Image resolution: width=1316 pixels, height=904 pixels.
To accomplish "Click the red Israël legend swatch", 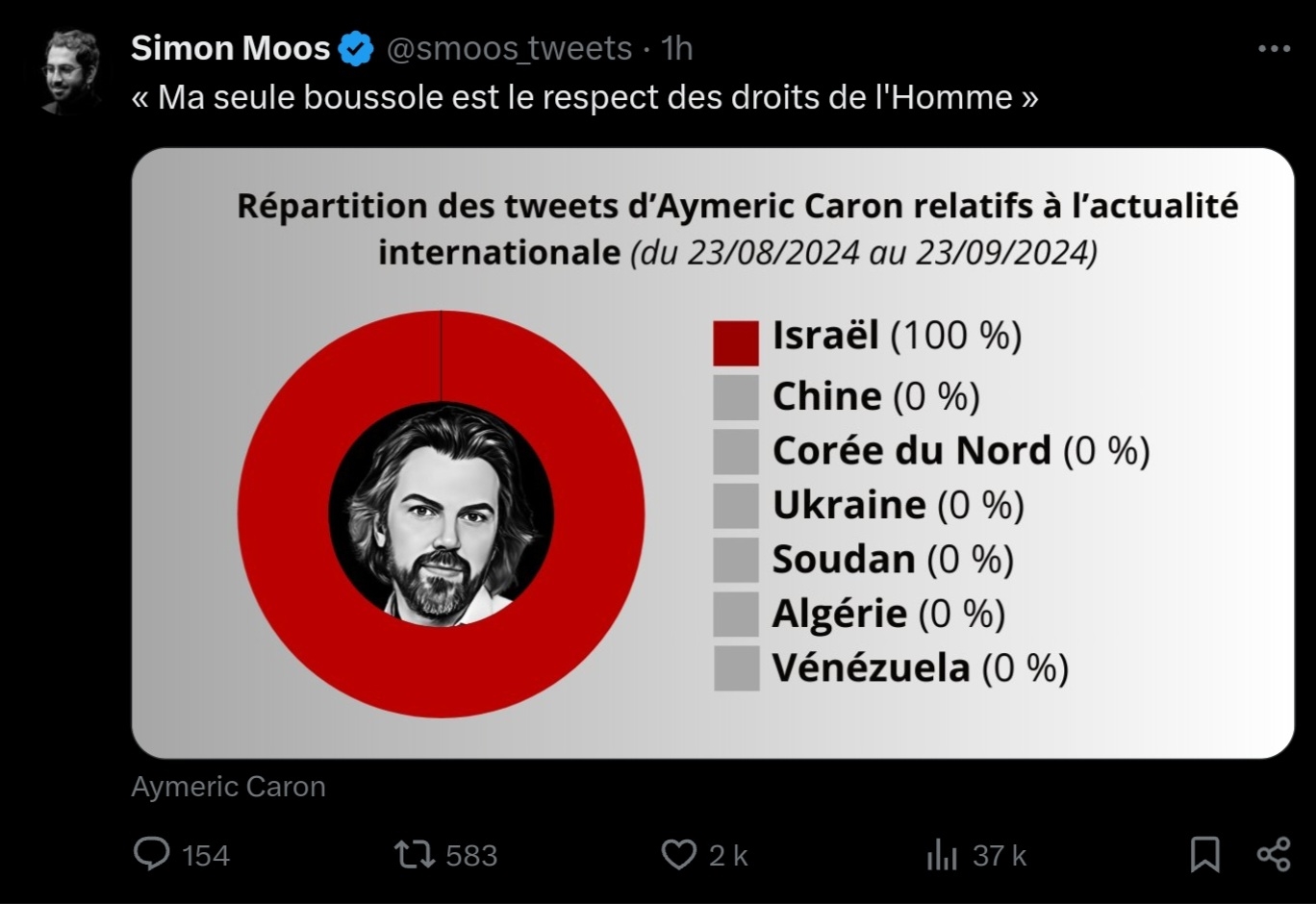I will (x=736, y=343).
